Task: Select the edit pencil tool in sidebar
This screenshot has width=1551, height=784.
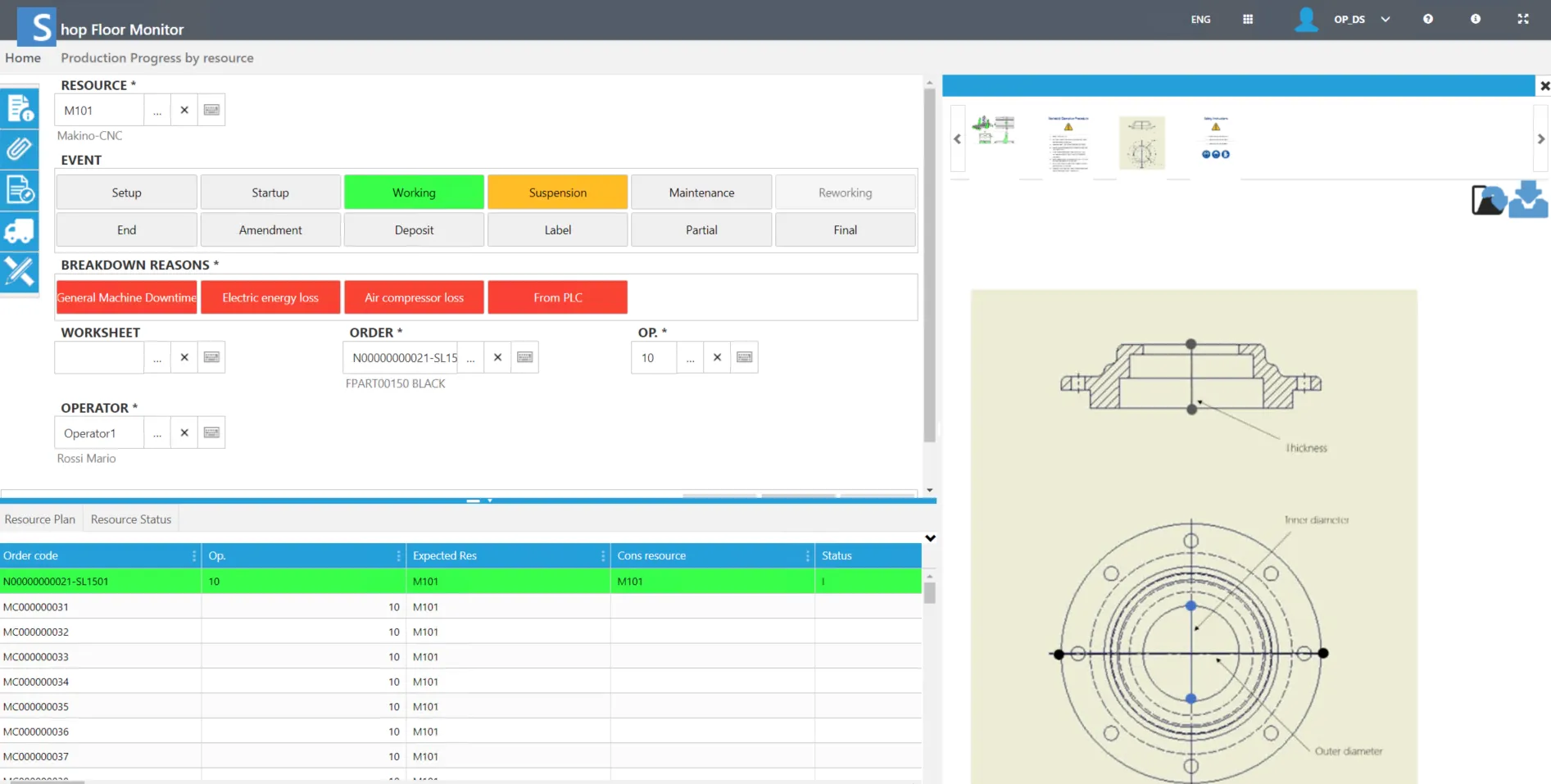Action: (20, 273)
